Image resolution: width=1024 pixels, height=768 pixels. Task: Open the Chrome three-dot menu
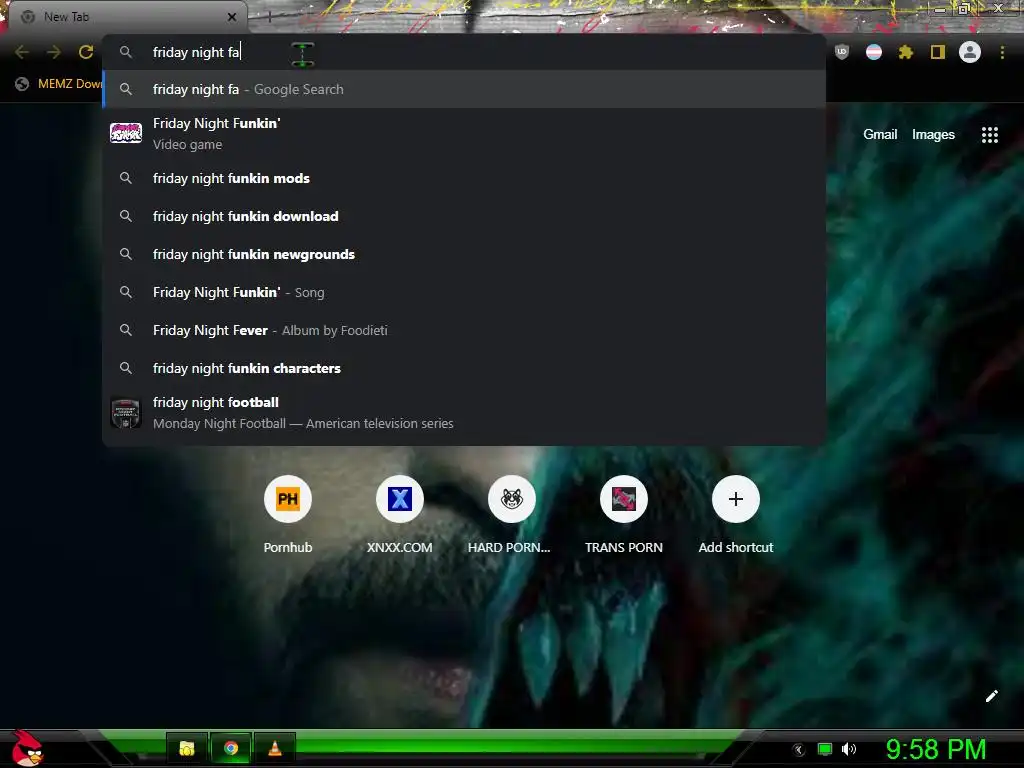click(1002, 52)
